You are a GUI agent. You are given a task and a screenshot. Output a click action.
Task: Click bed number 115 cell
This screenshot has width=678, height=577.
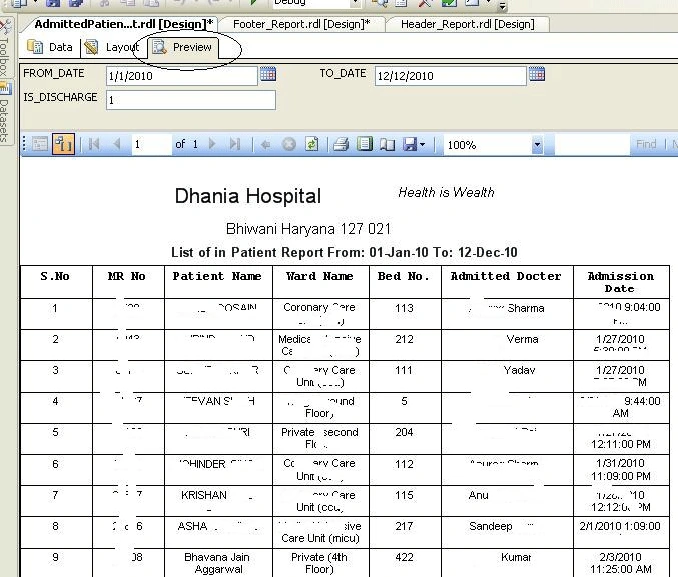point(405,501)
